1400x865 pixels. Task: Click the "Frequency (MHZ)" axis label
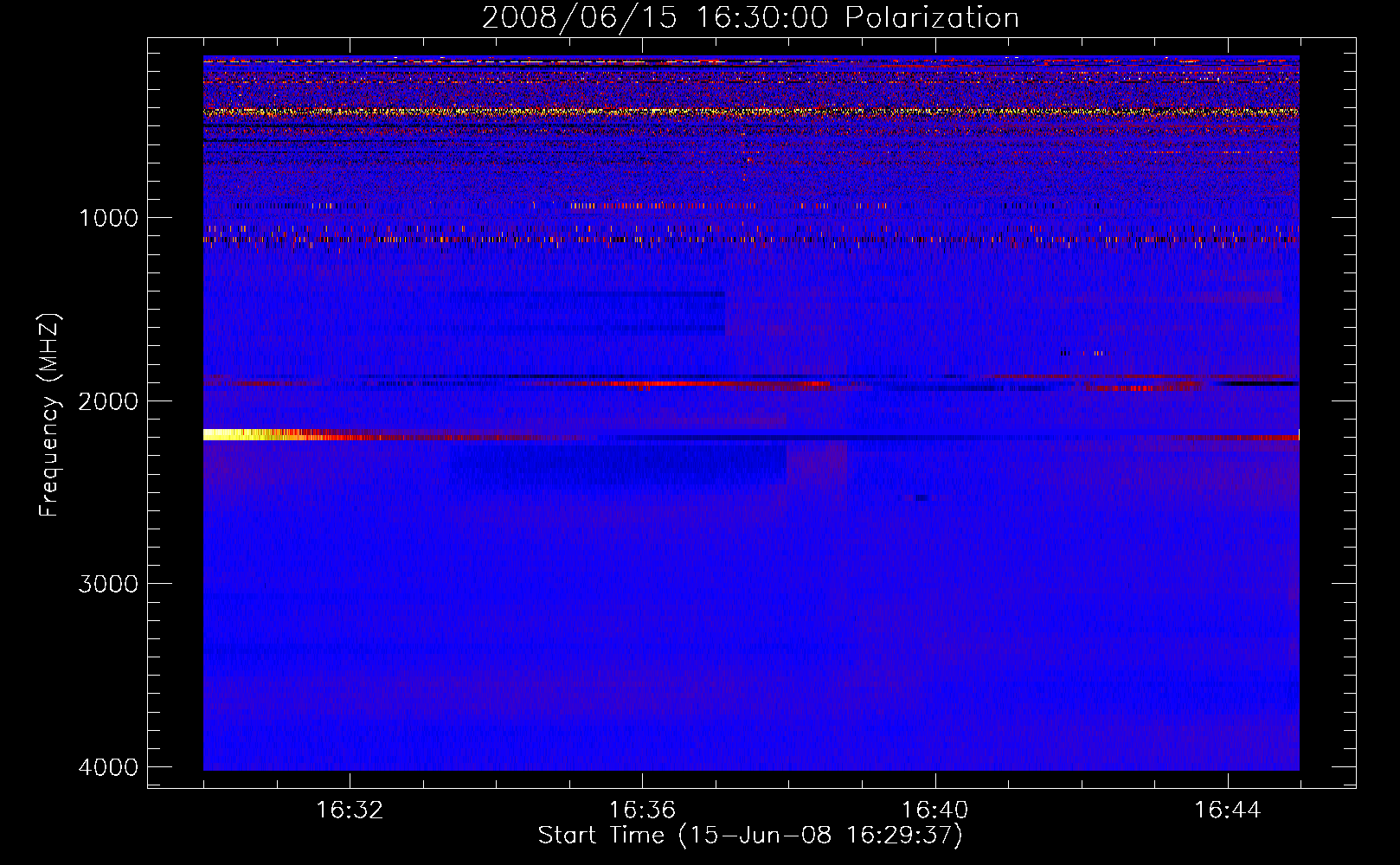click(x=49, y=415)
